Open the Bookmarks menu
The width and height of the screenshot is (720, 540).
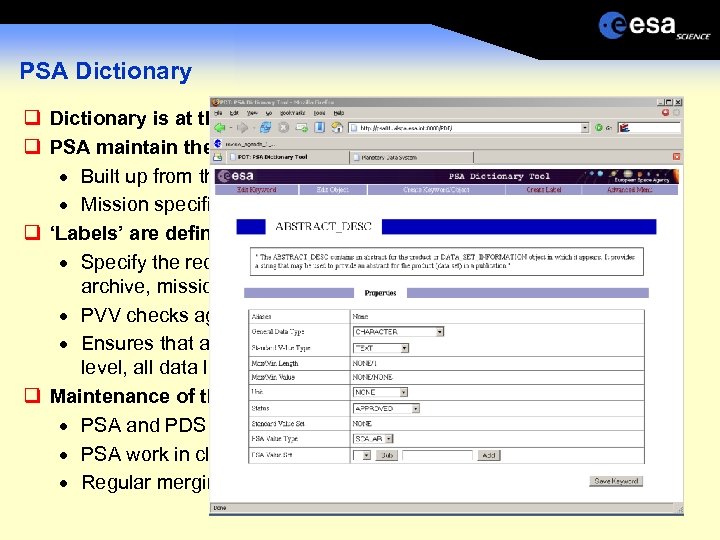pyautogui.click(x=292, y=113)
